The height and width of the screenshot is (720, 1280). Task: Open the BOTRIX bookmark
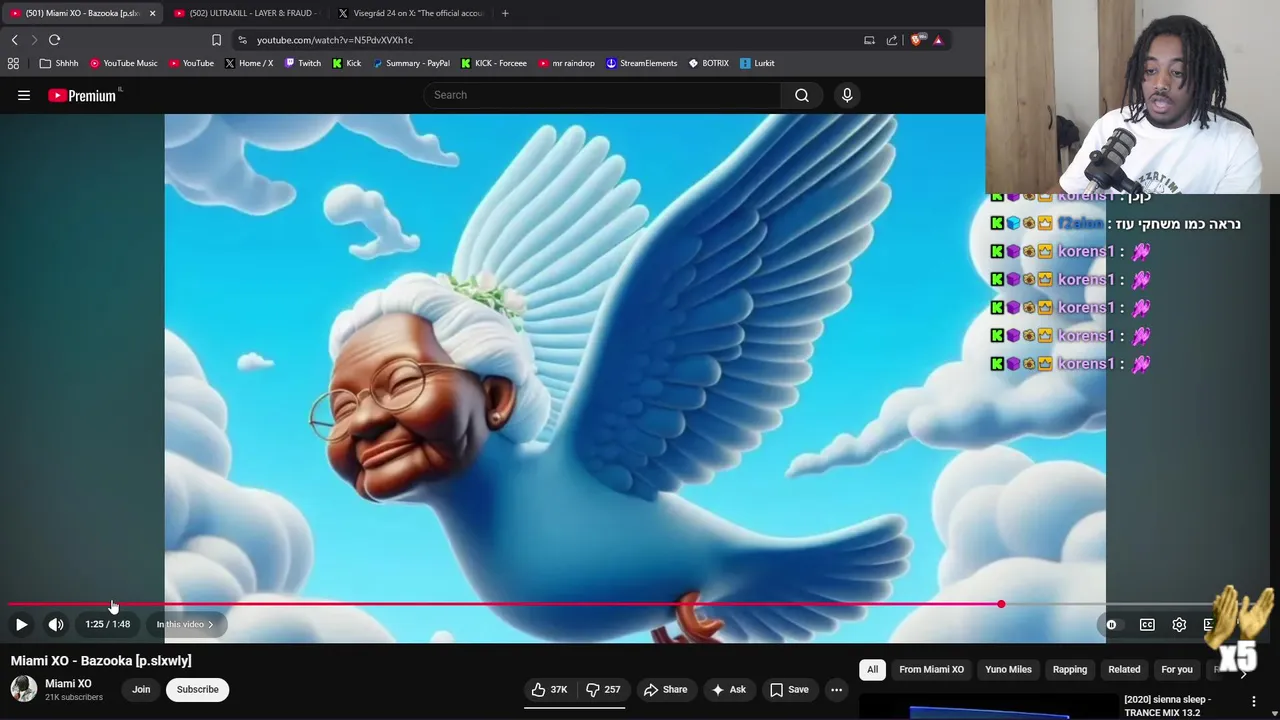[x=708, y=63]
